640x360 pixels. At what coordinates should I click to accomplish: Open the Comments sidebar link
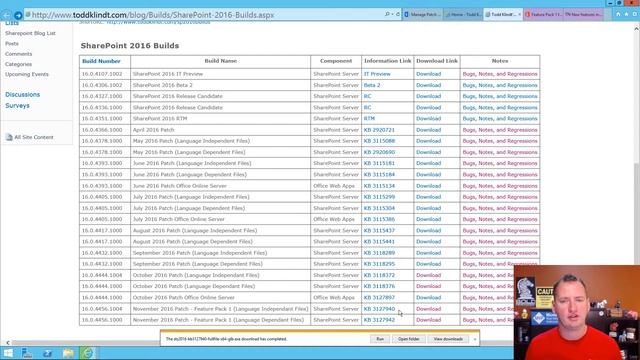click(18, 54)
